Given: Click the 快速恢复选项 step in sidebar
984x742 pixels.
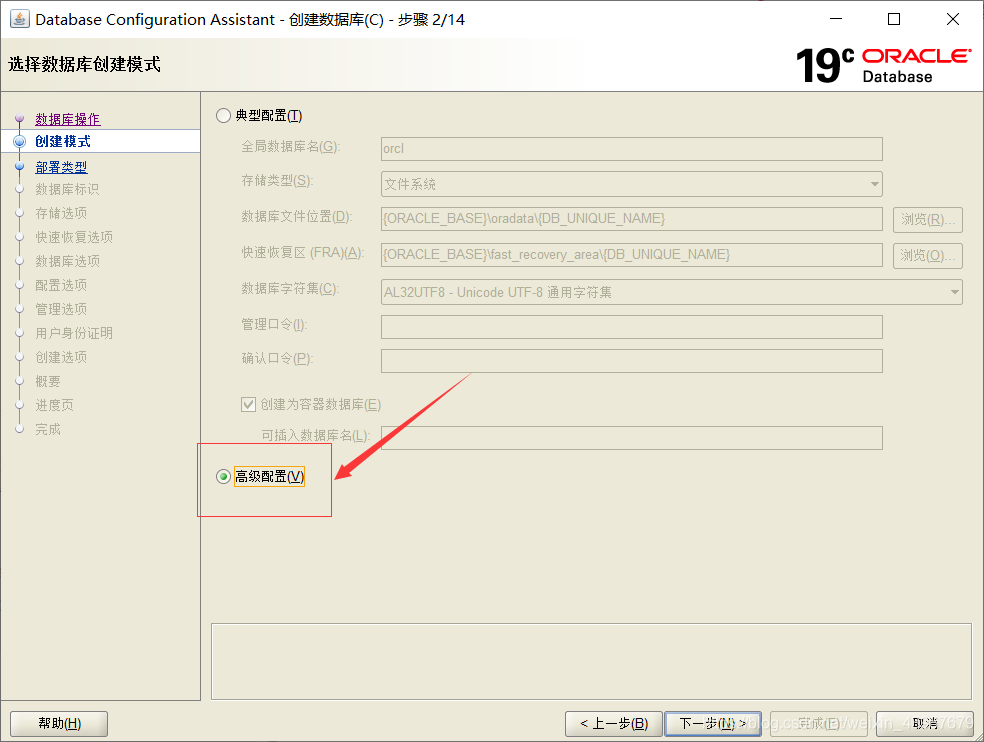Looking at the screenshot, I should (x=74, y=237).
